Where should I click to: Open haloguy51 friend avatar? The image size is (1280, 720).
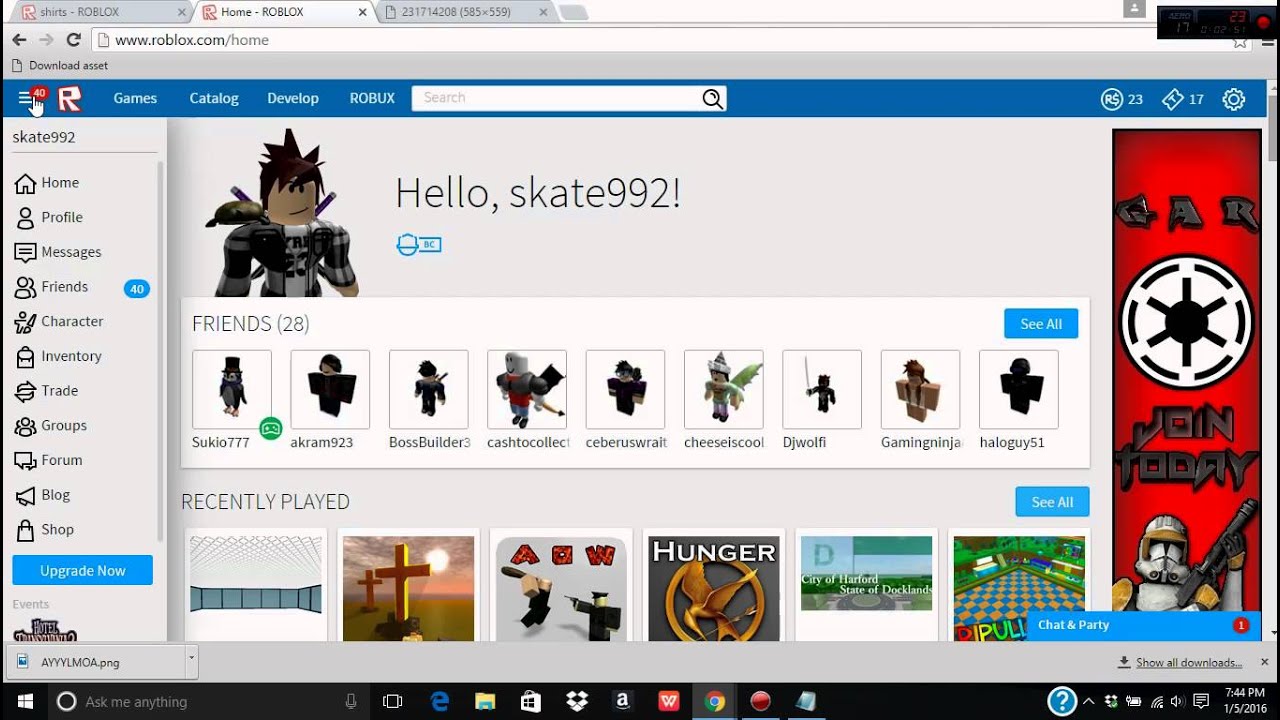[x=1019, y=390]
